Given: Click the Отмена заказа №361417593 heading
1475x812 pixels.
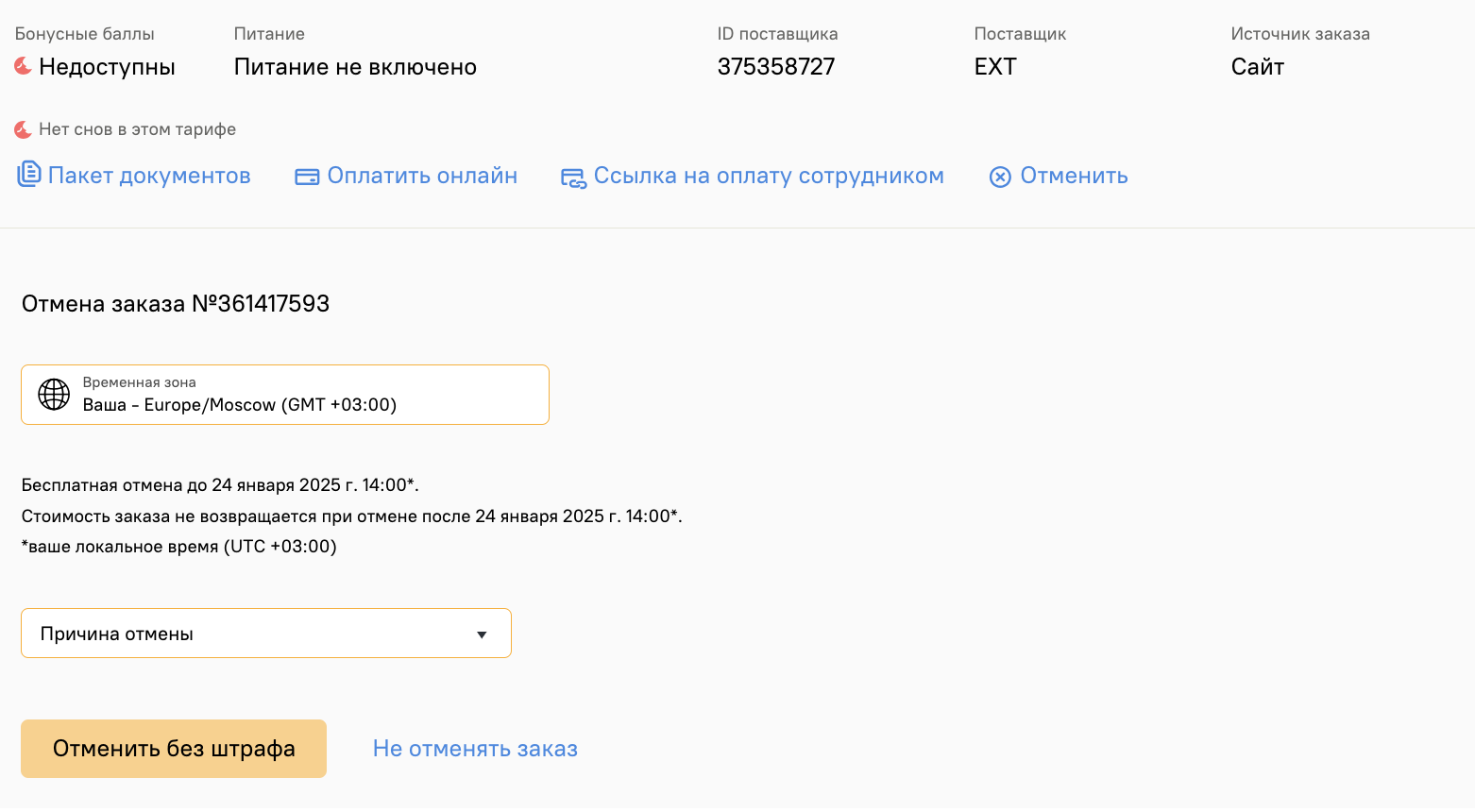Looking at the screenshot, I should (x=176, y=304).
